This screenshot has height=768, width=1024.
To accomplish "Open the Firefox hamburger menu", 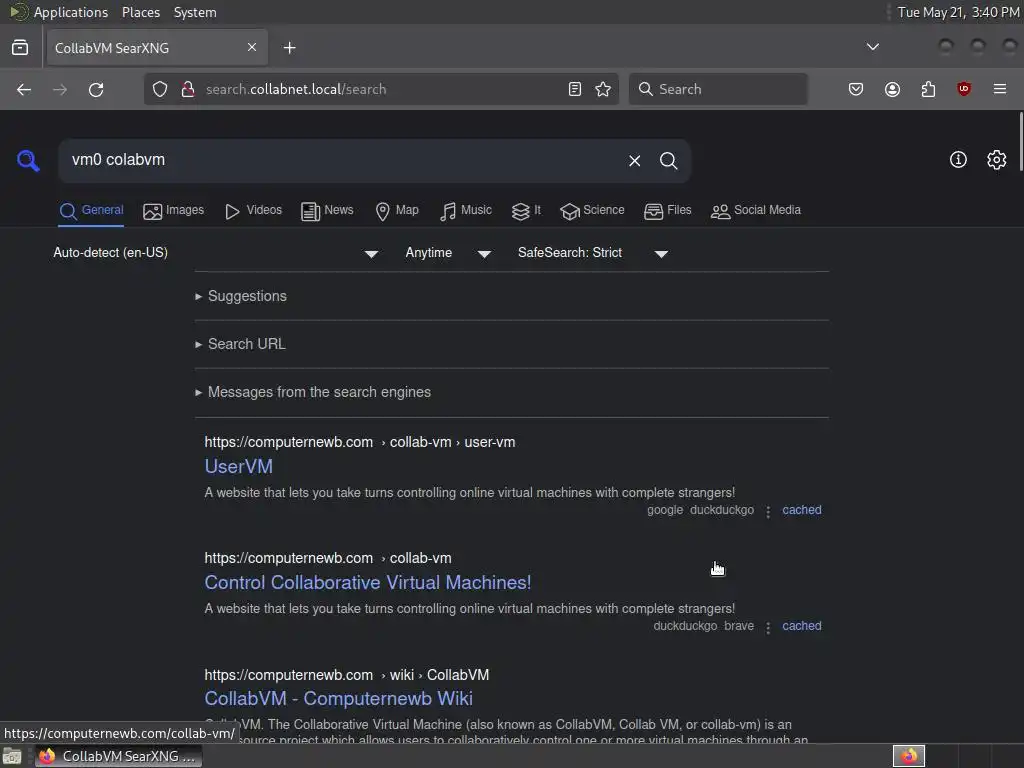I will 1000,89.
